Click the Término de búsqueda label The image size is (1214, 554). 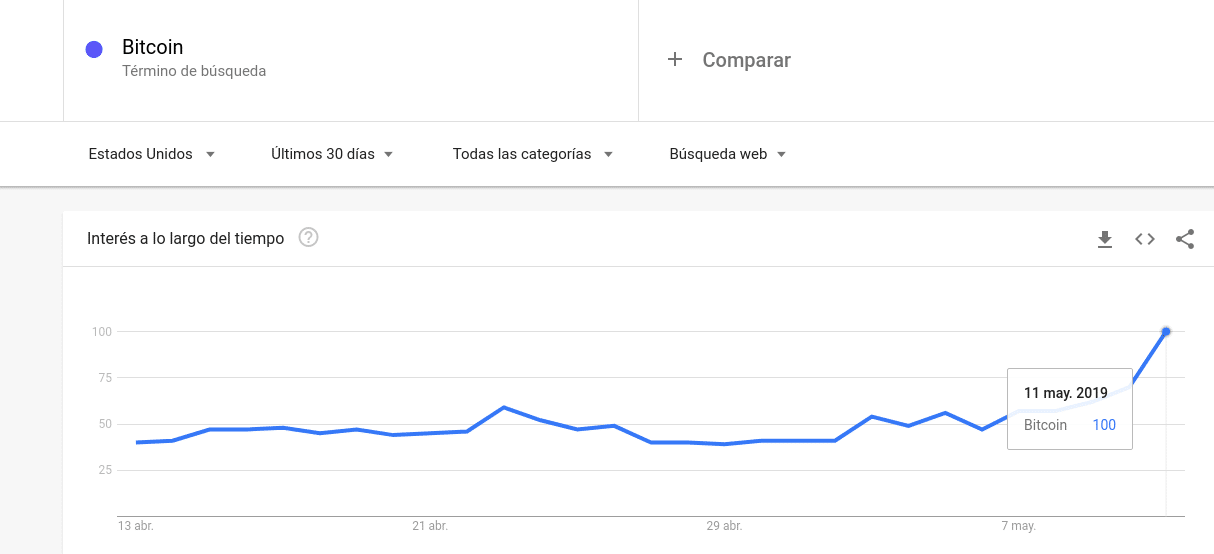point(194,71)
